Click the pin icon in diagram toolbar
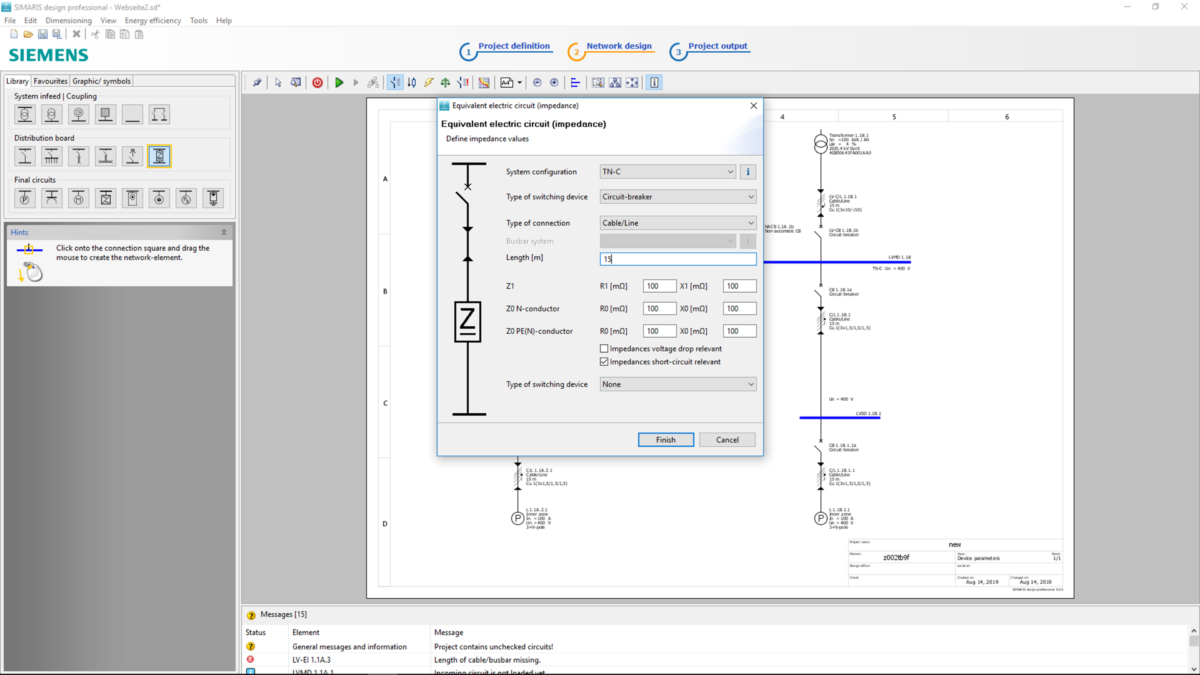The height and width of the screenshot is (675, 1200). point(257,83)
